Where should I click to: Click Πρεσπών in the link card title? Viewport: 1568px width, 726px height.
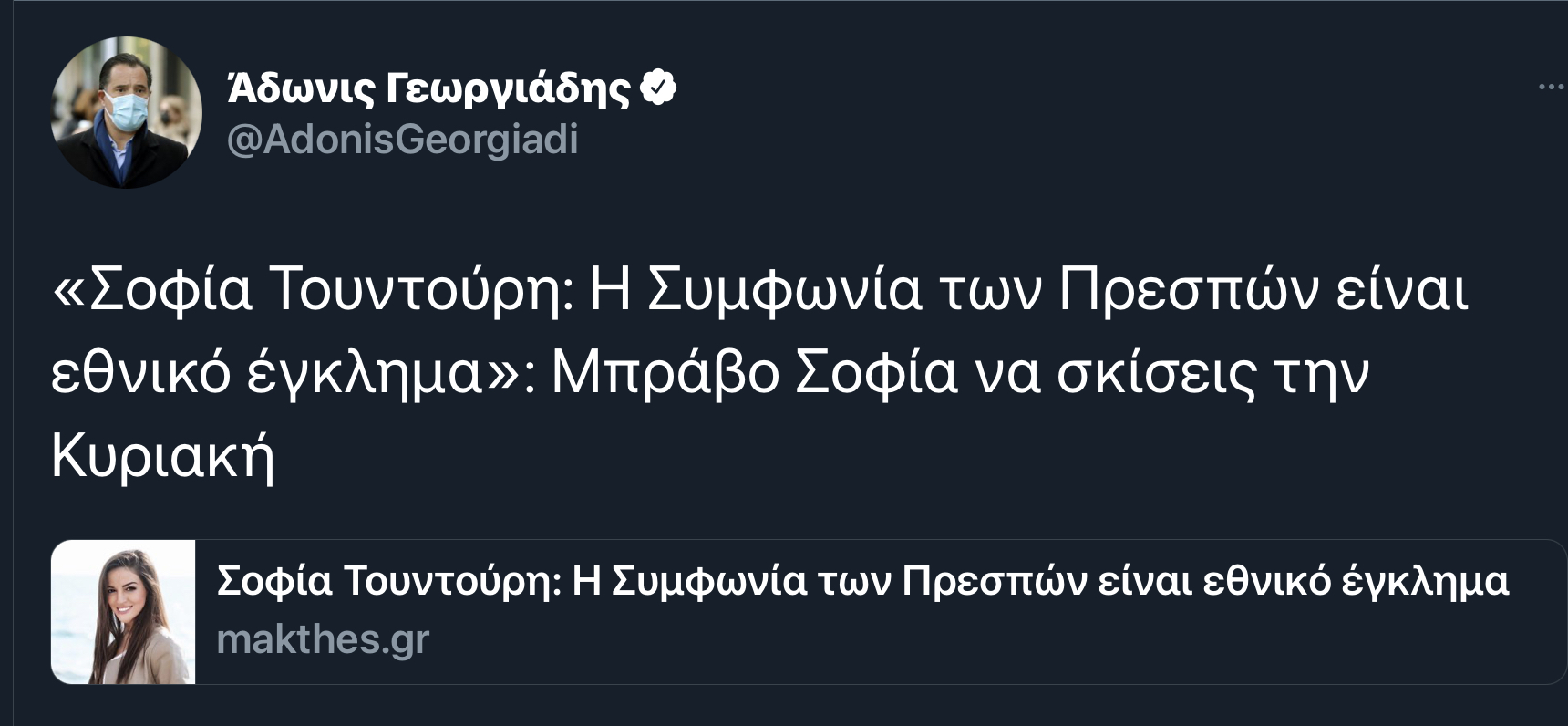[x=994, y=581]
